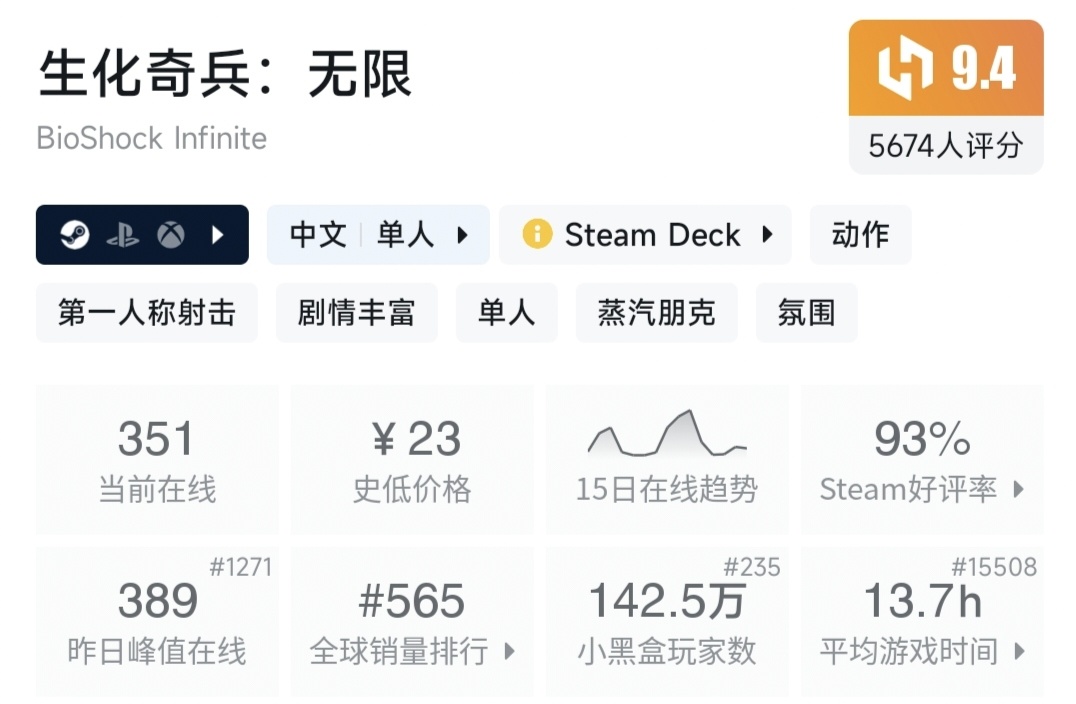1076x704 pixels.
Task: Select the 剧情丰富 tag
Action: coord(356,313)
